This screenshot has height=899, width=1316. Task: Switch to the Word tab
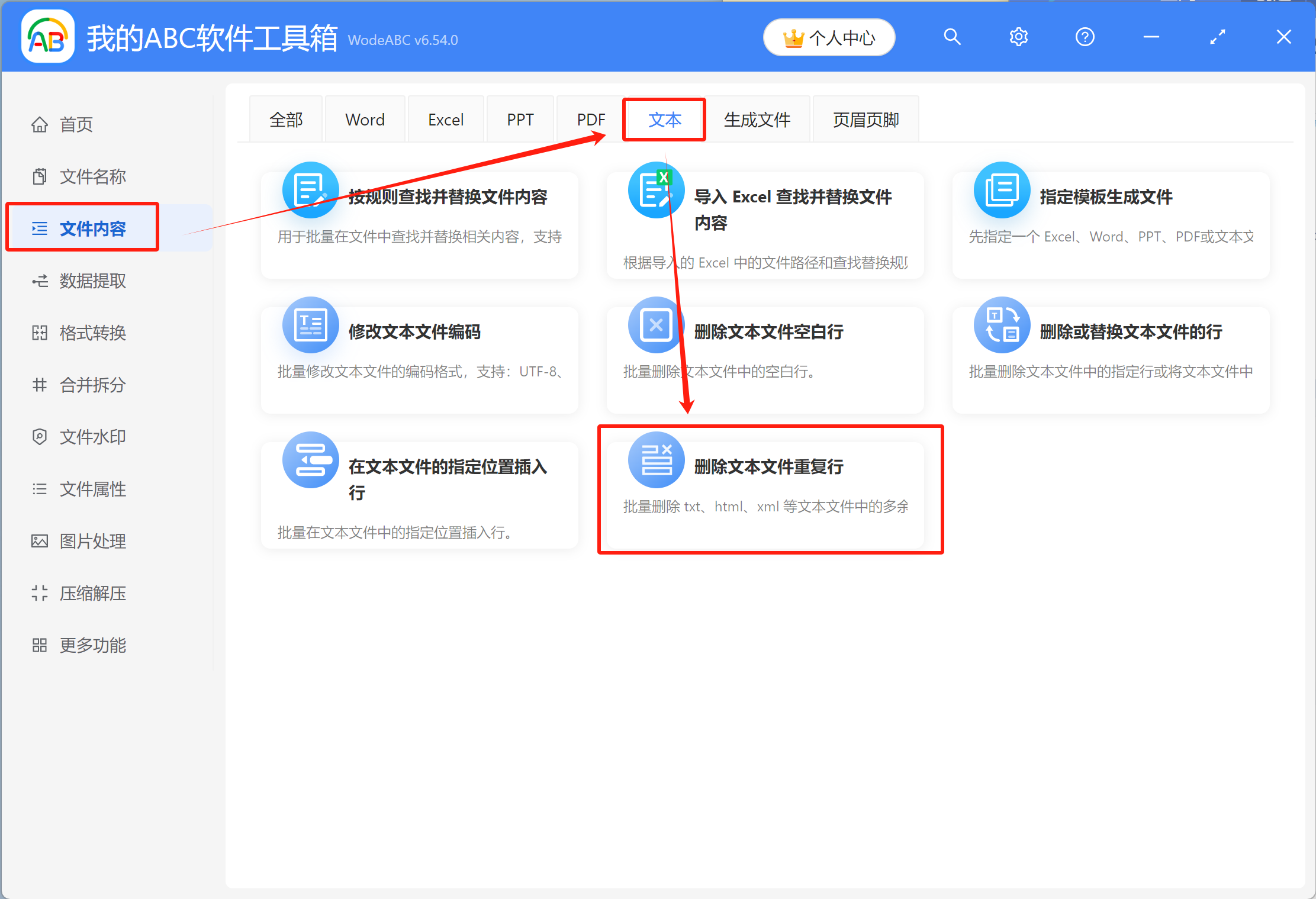(365, 119)
